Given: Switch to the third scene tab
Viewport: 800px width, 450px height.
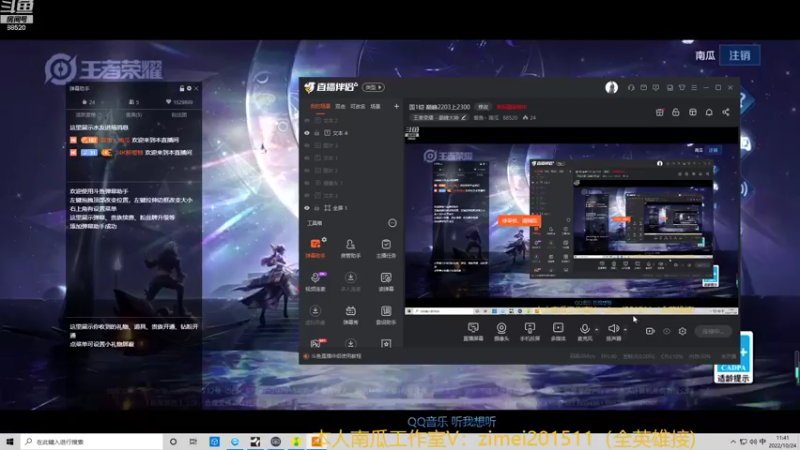Looking at the screenshot, I should pos(358,106).
